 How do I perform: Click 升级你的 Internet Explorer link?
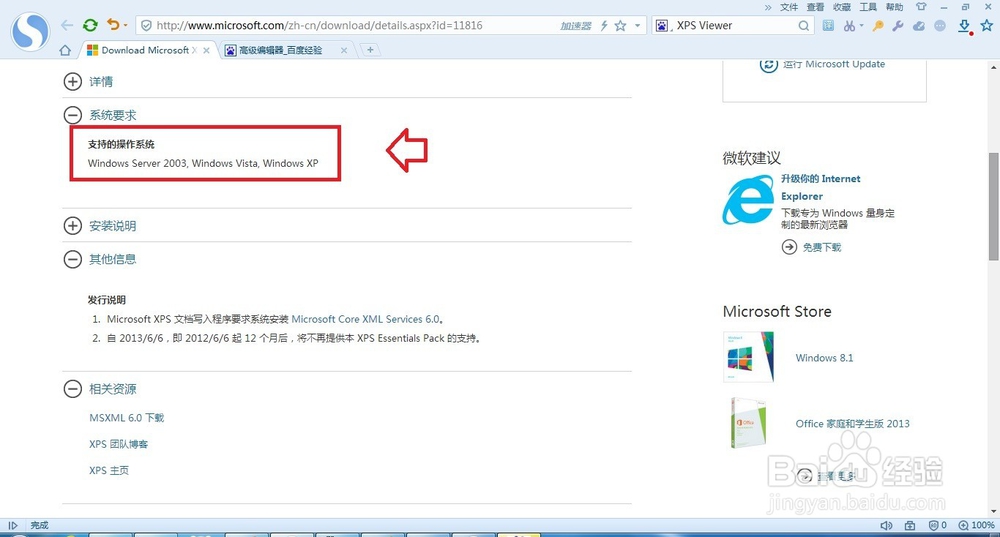pyautogui.click(x=821, y=188)
